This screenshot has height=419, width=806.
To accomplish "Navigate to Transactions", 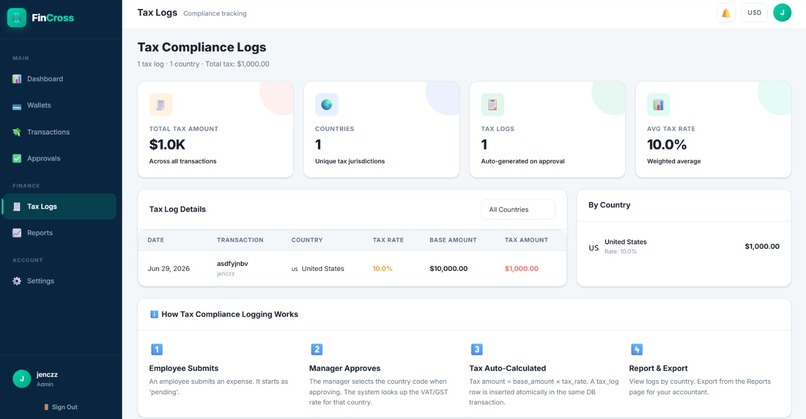I will 59,132.
